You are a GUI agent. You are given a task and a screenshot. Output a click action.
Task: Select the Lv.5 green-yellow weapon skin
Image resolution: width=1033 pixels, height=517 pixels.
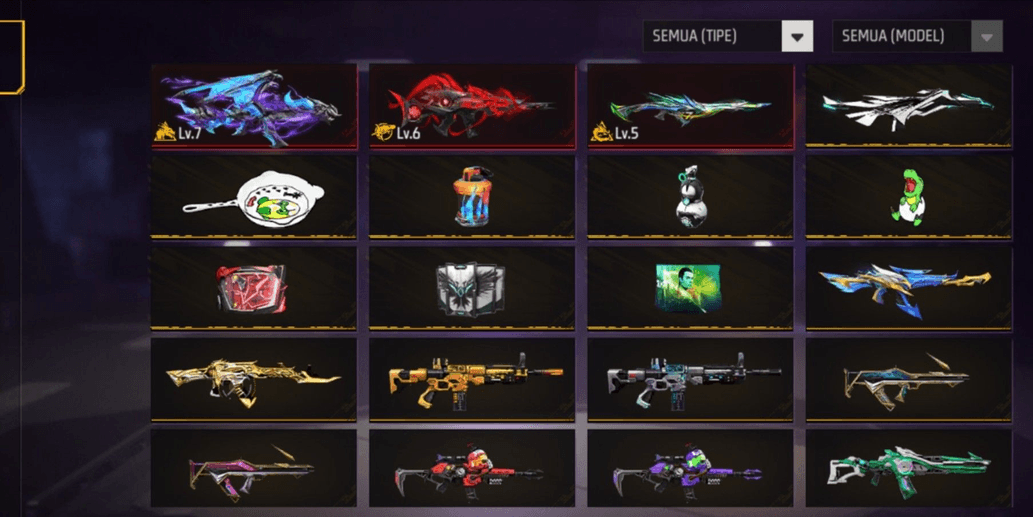[x=690, y=106]
